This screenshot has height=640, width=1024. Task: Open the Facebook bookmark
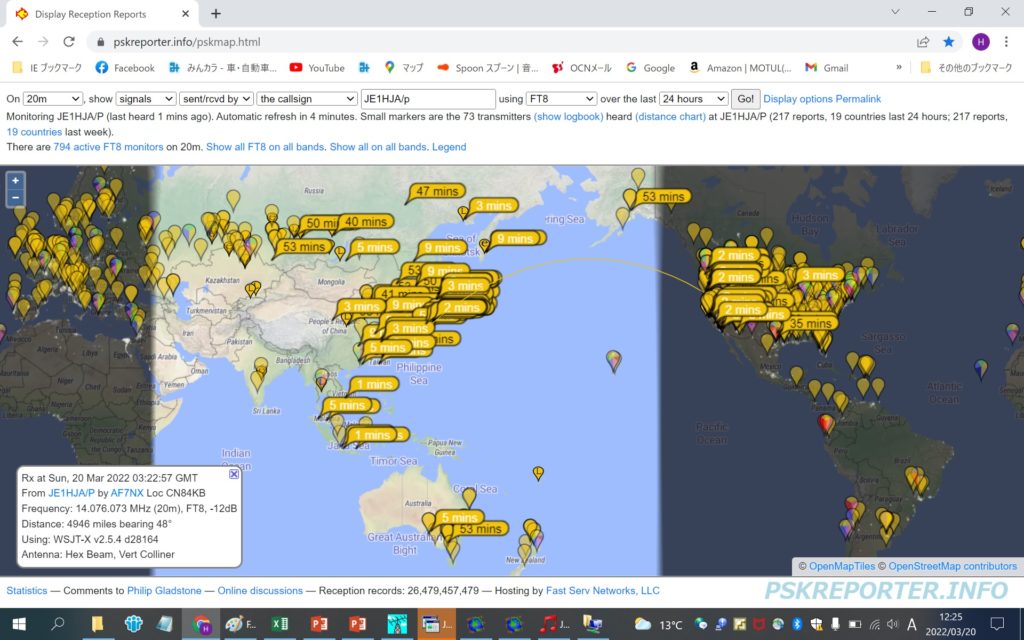[x=125, y=68]
